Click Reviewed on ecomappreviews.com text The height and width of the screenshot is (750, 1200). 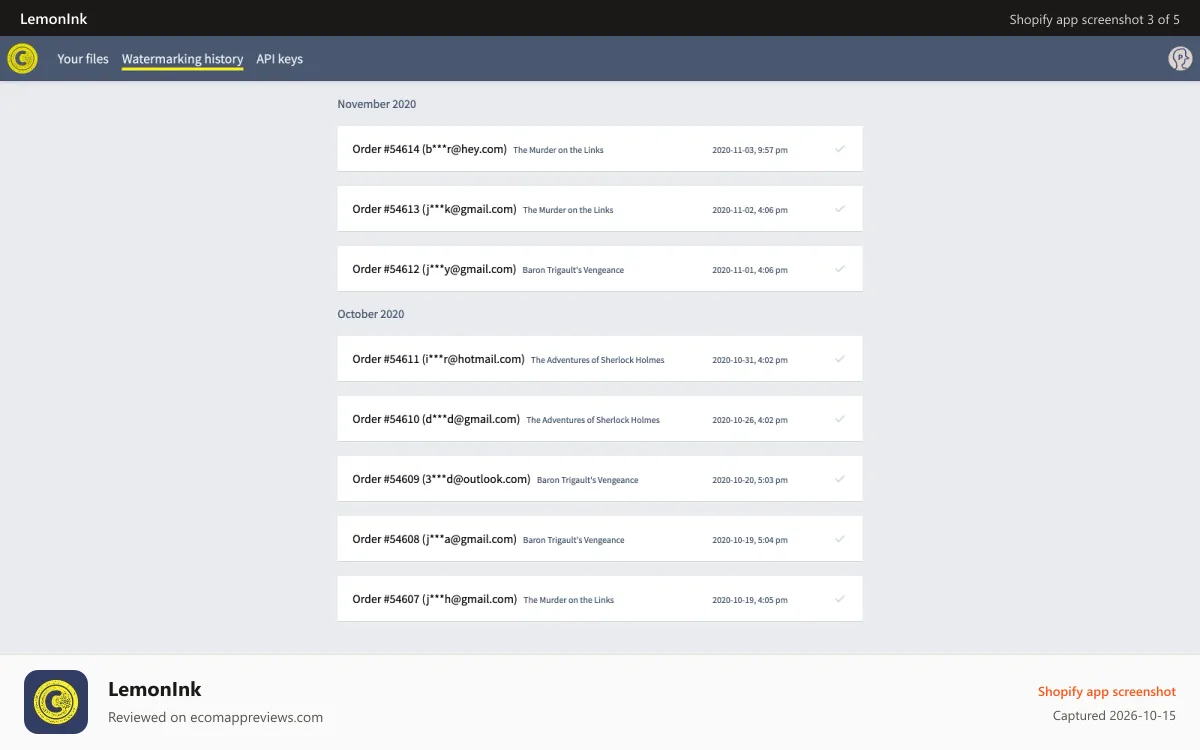pyautogui.click(x=215, y=717)
